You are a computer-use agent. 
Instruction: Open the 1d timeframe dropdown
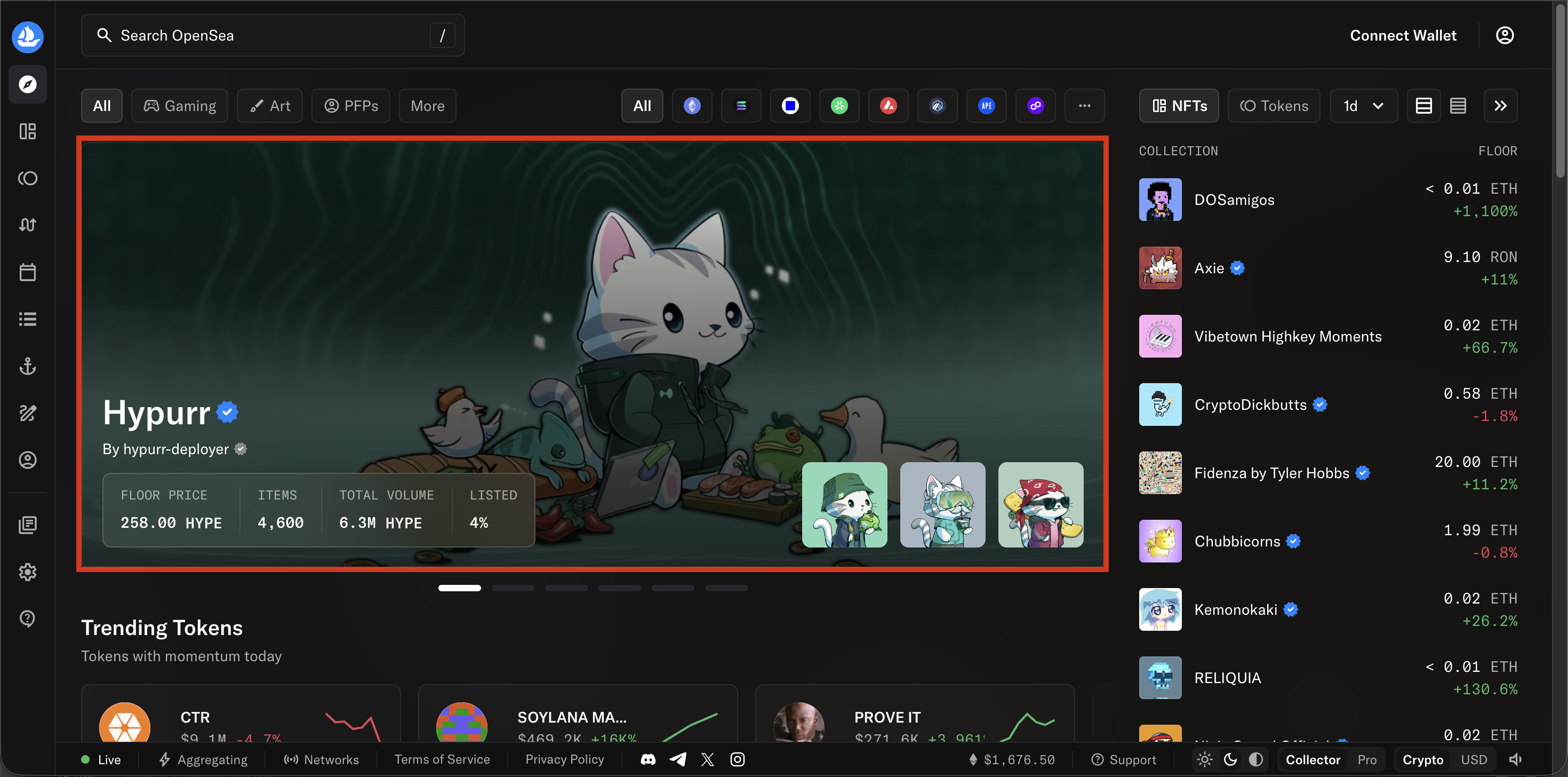click(x=1364, y=106)
